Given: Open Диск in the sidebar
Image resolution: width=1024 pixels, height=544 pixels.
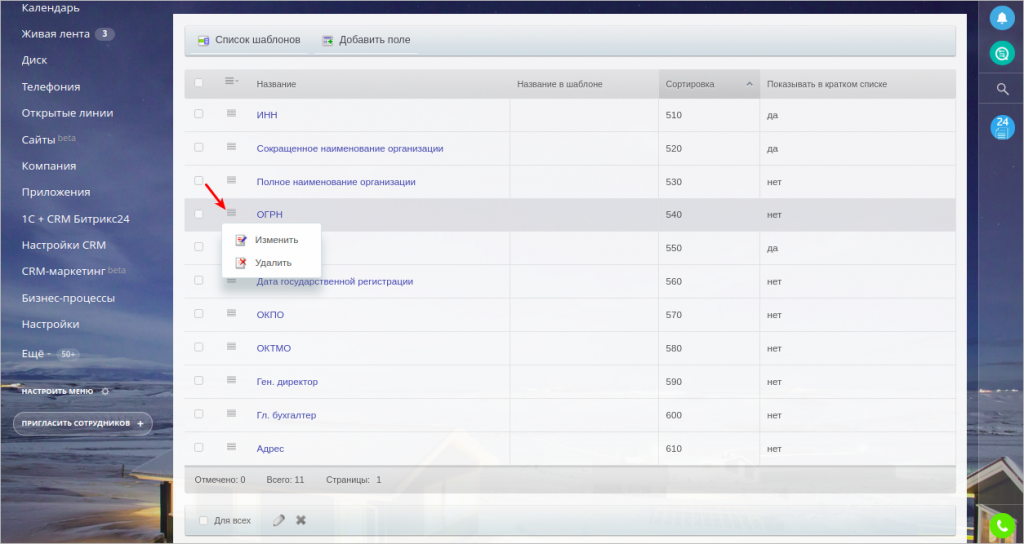Looking at the screenshot, I should 35,60.
